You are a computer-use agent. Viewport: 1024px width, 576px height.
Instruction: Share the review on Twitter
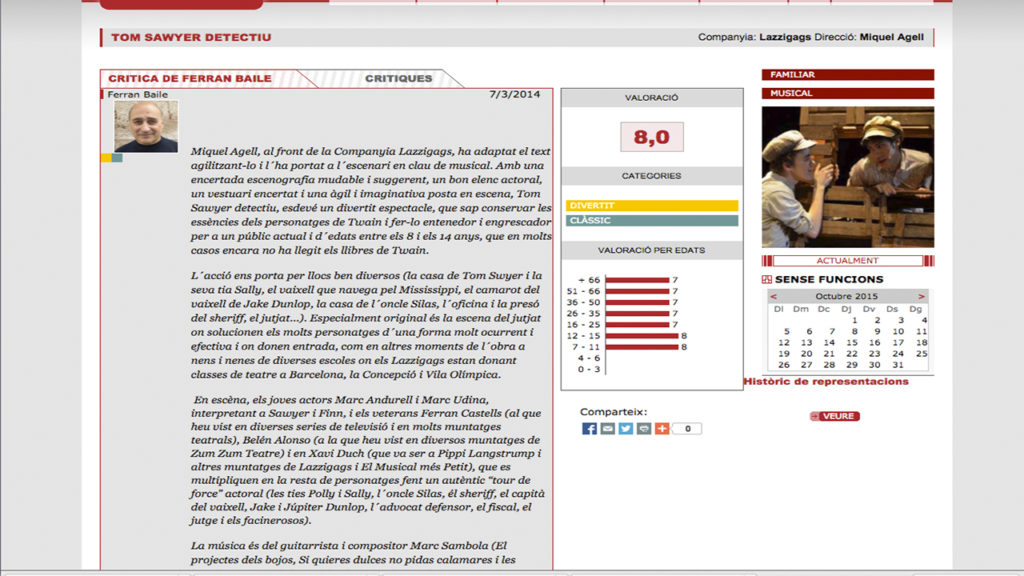[x=625, y=428]
